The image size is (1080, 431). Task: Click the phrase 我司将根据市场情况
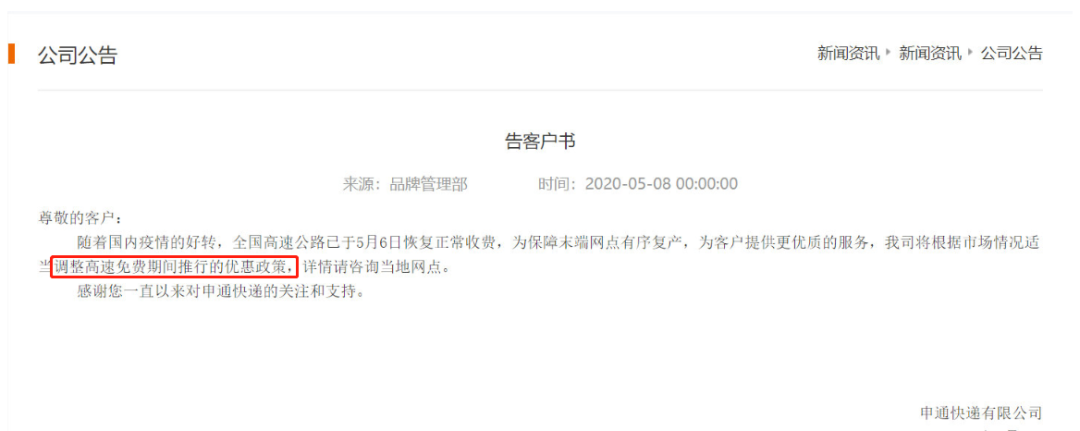953,242
